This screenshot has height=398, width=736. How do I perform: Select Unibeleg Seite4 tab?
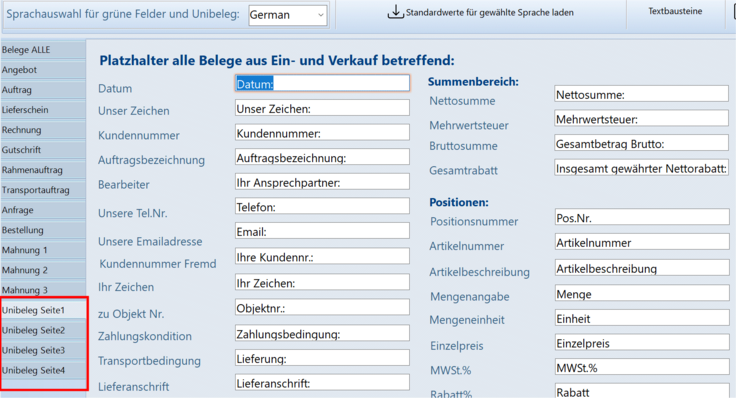tap(44, 370)
